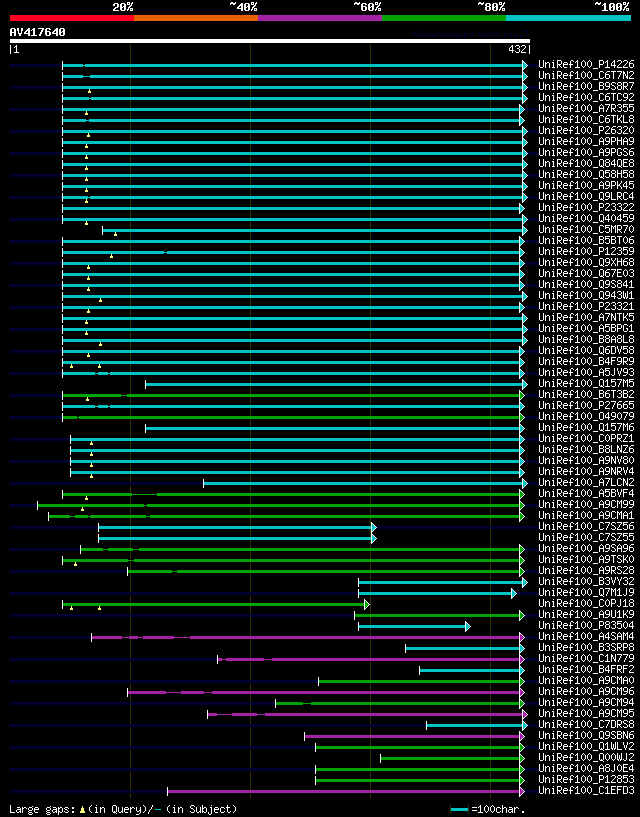Select the AV417640 query name

38,32
